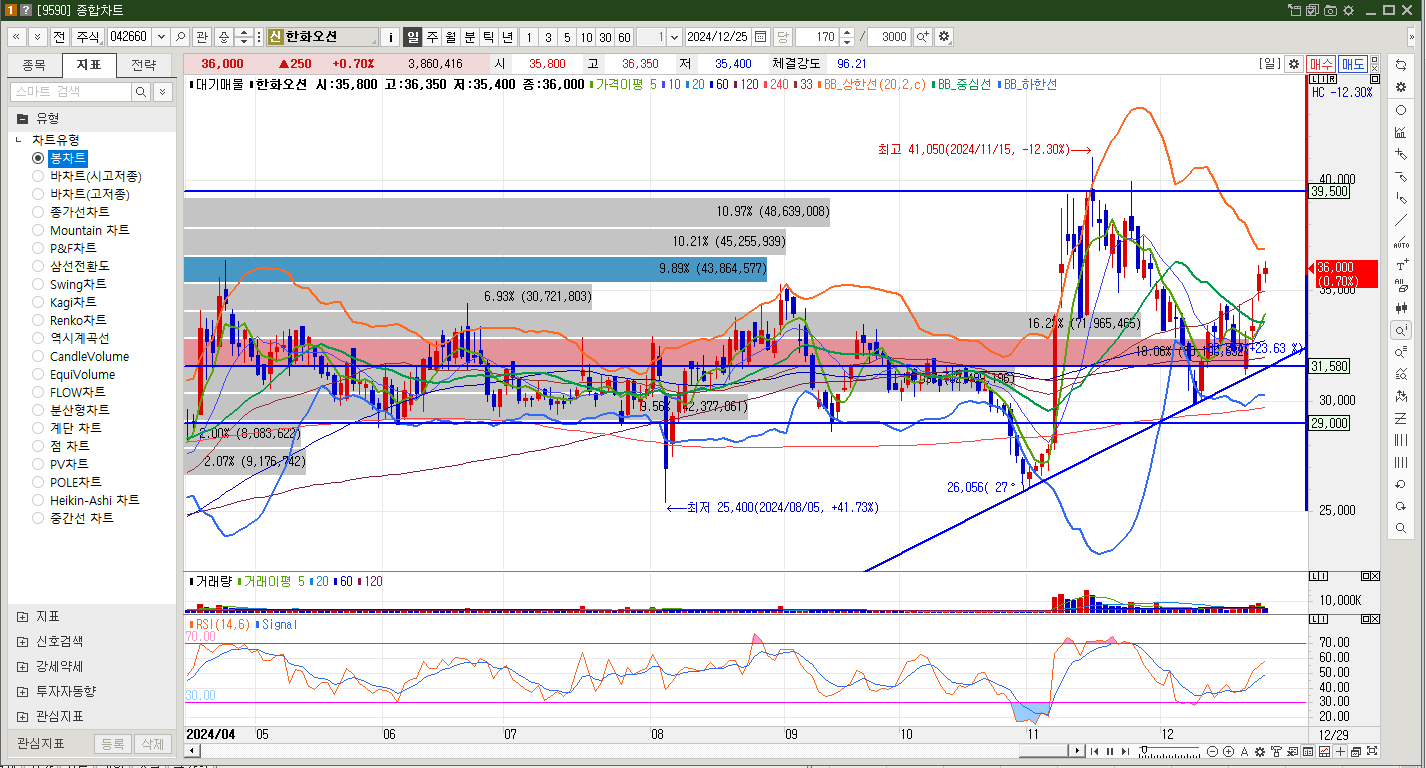
Task: Open the dropdown next to the interval value 1
Action: click(674, 36)
